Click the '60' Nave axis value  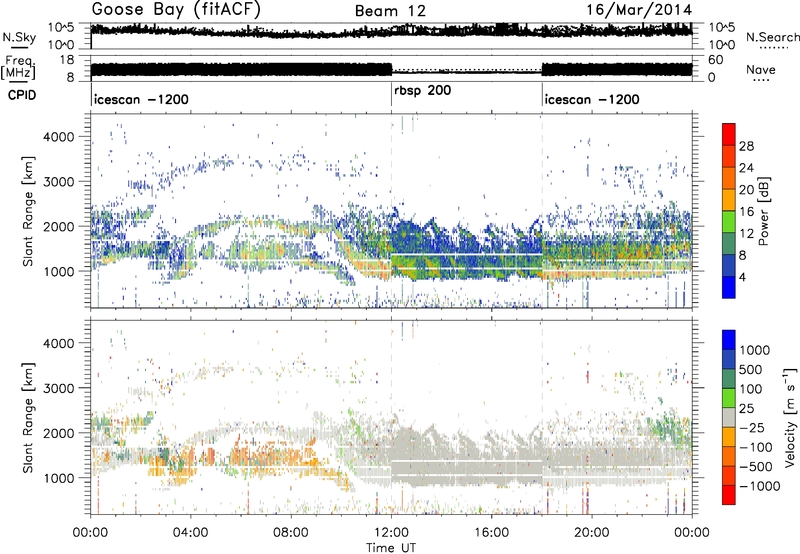[716, 60]
